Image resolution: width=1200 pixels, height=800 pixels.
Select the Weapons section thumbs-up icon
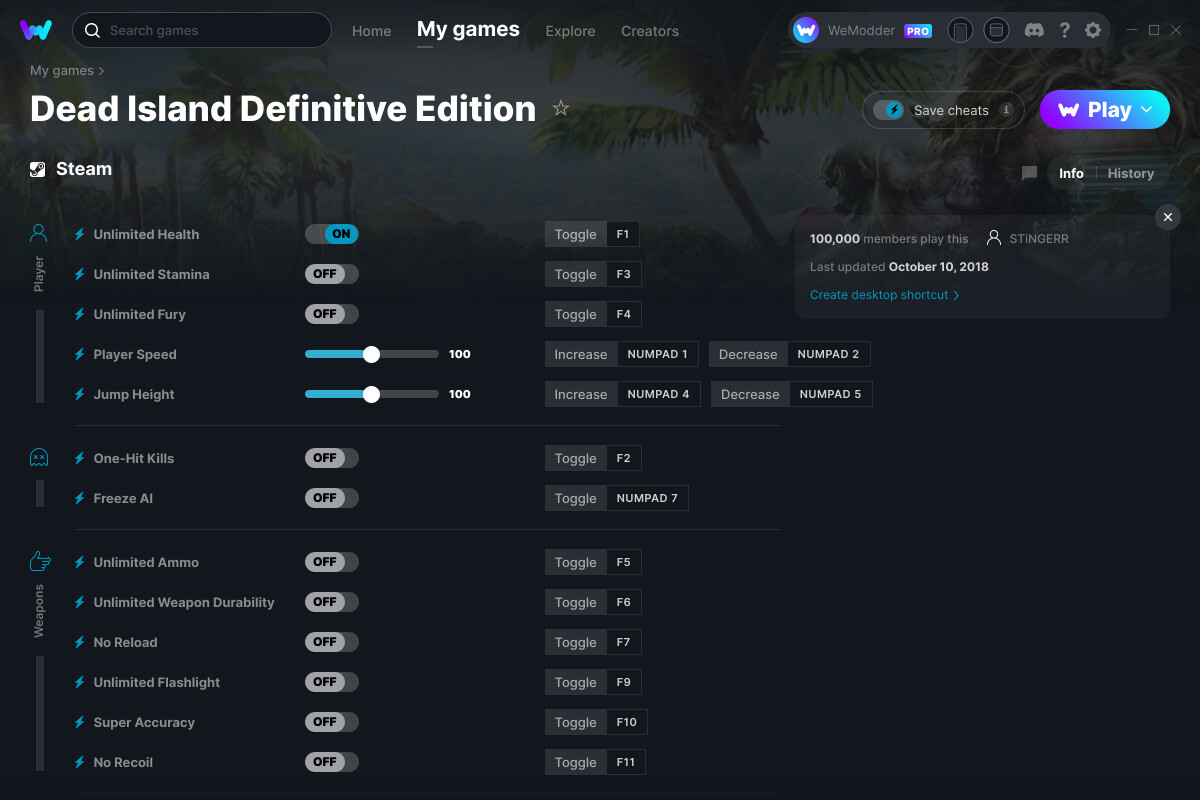38,562
